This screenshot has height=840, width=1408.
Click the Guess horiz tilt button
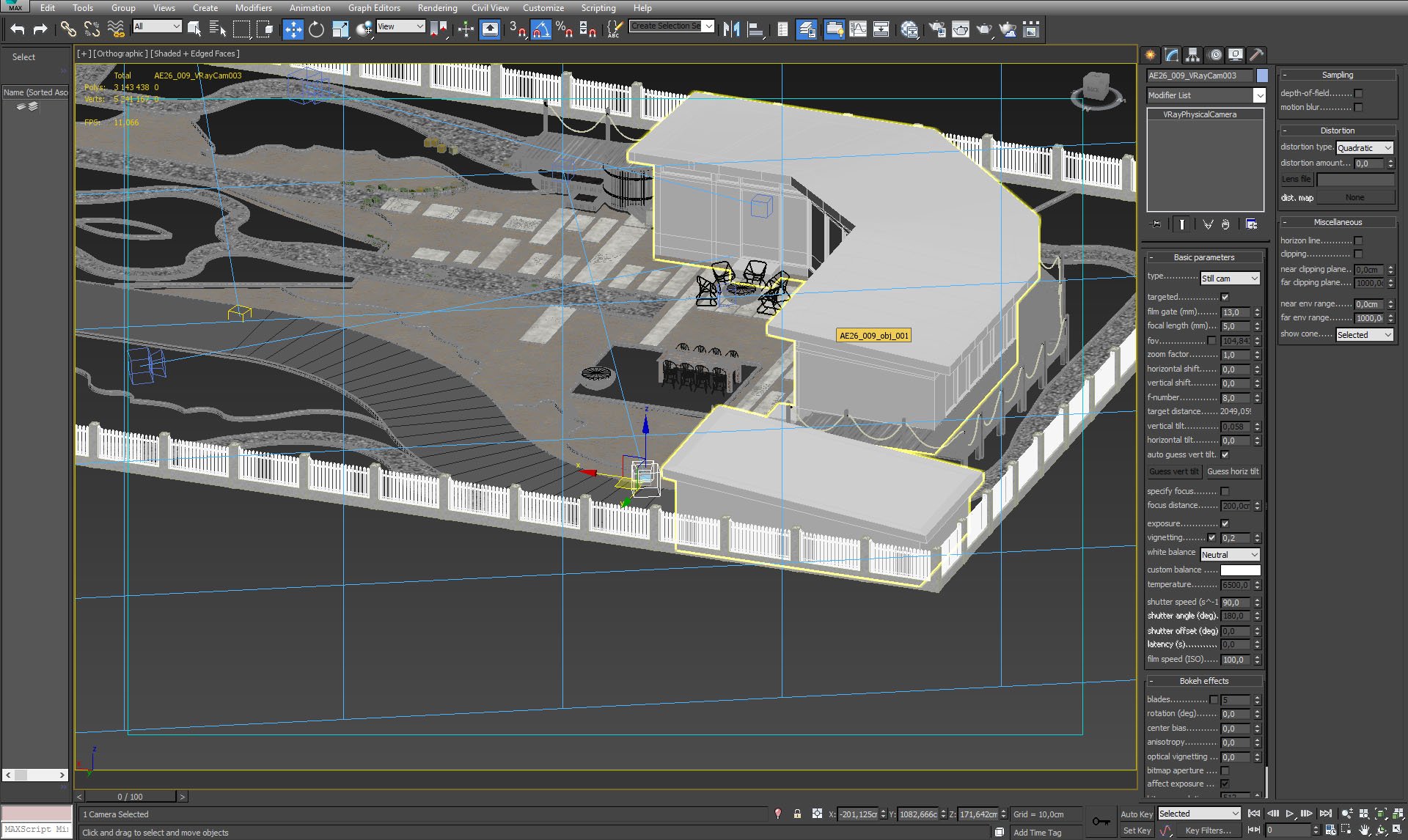click(x=1233, y=471)
